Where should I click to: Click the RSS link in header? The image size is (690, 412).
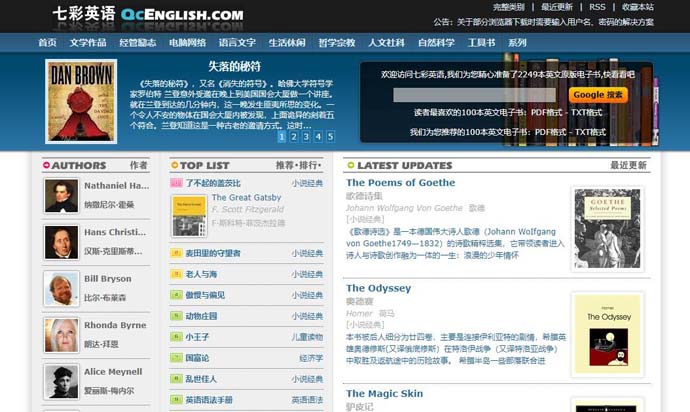pyautogui.click(x=597, y=7)
